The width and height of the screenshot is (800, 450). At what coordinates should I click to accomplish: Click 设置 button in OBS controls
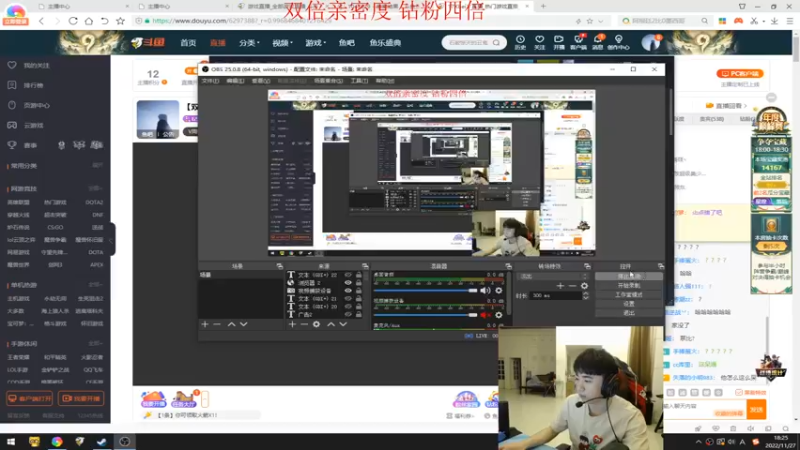point(629,304)
